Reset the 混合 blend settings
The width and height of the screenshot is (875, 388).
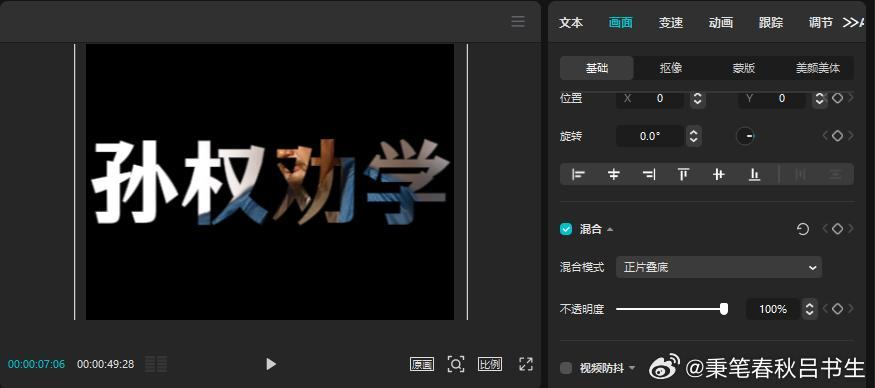click(x=802, y=229)
